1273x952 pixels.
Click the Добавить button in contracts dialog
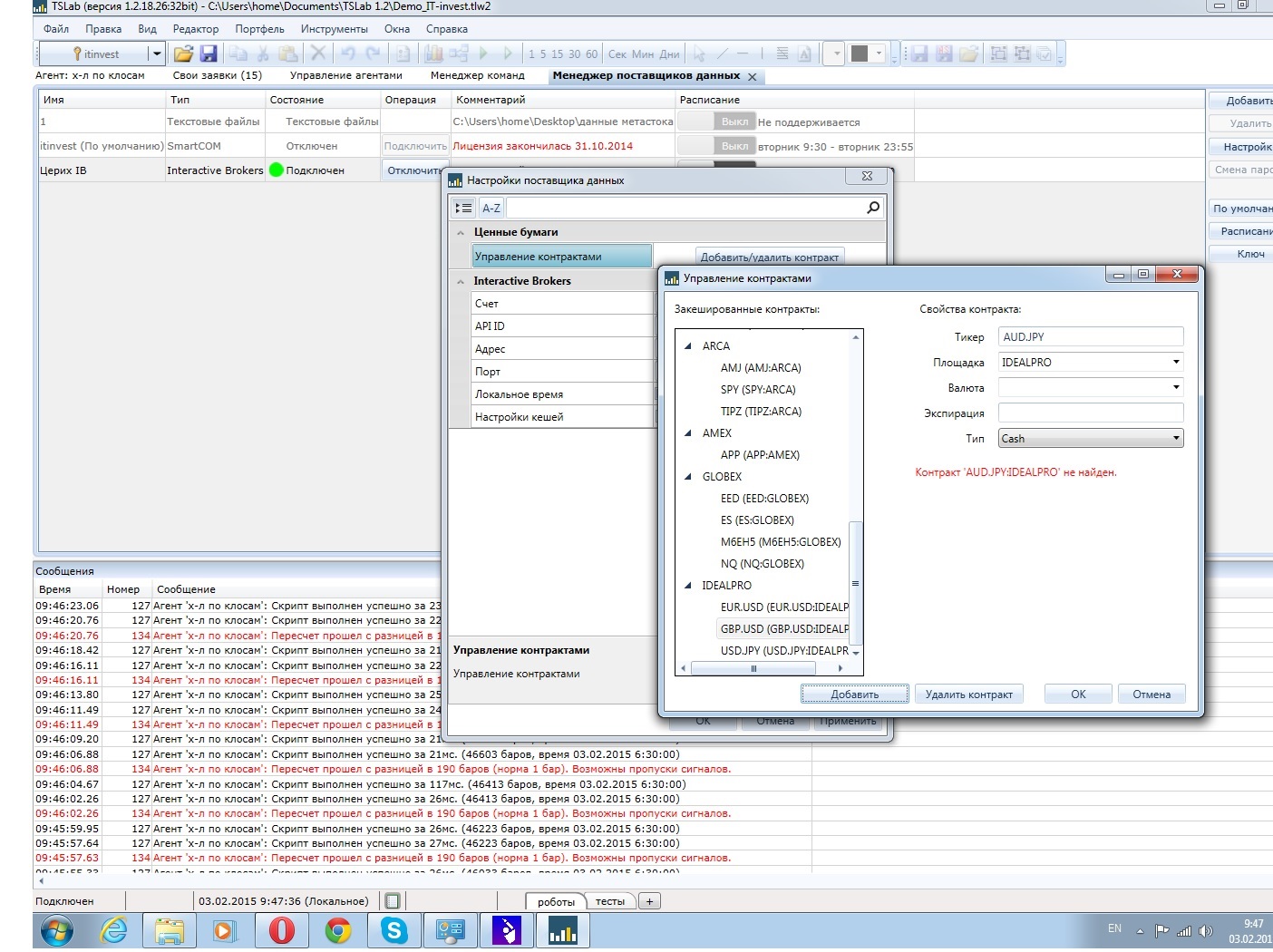854,695
